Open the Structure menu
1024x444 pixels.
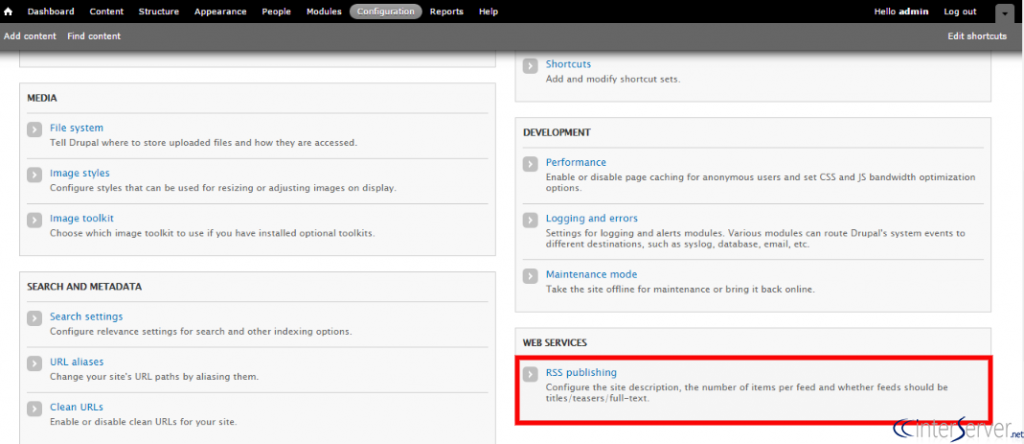coord(159,11)
